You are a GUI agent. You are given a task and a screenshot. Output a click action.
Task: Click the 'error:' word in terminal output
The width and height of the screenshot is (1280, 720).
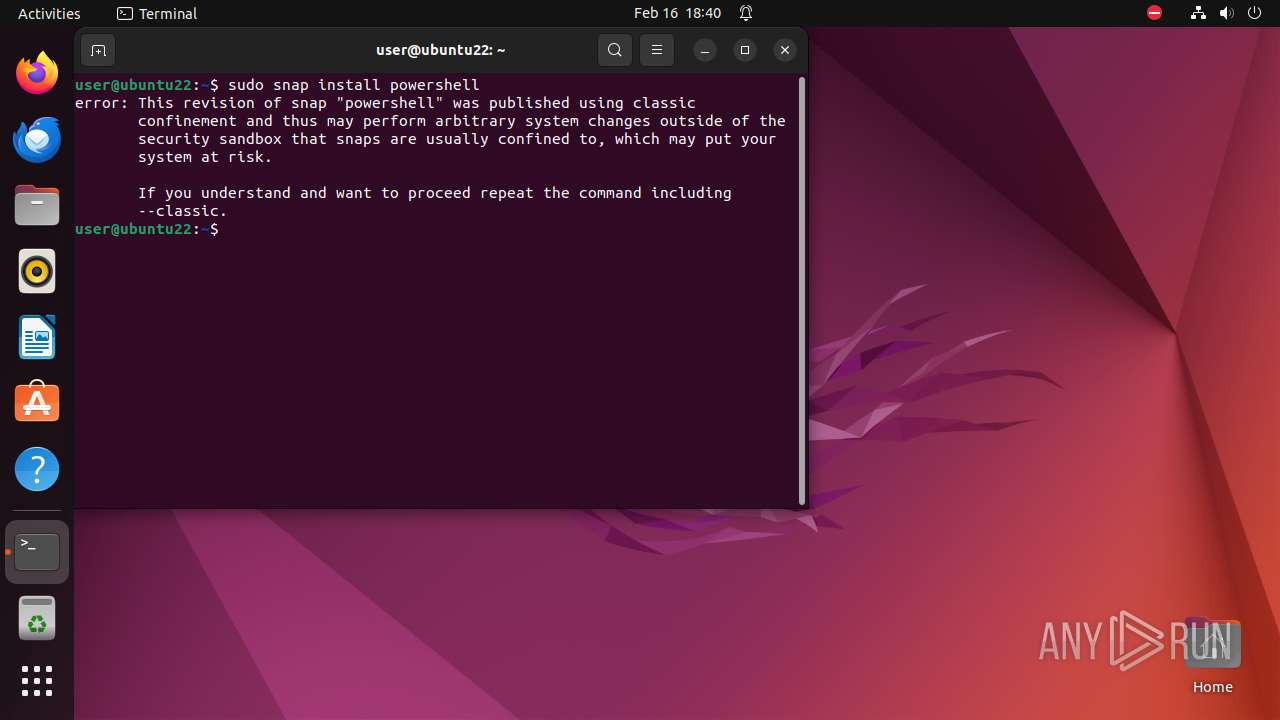[102, 103]
